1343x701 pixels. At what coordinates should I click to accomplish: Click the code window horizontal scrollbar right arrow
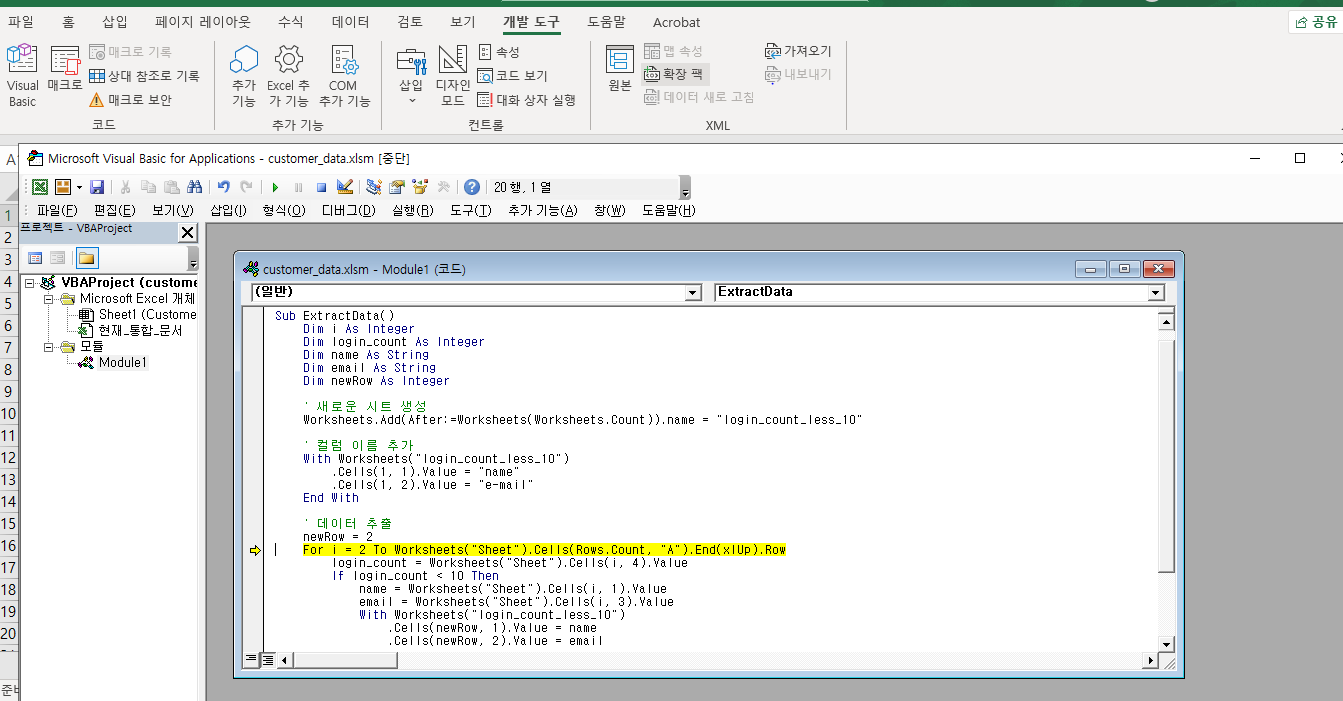[x=1150, y=661]
